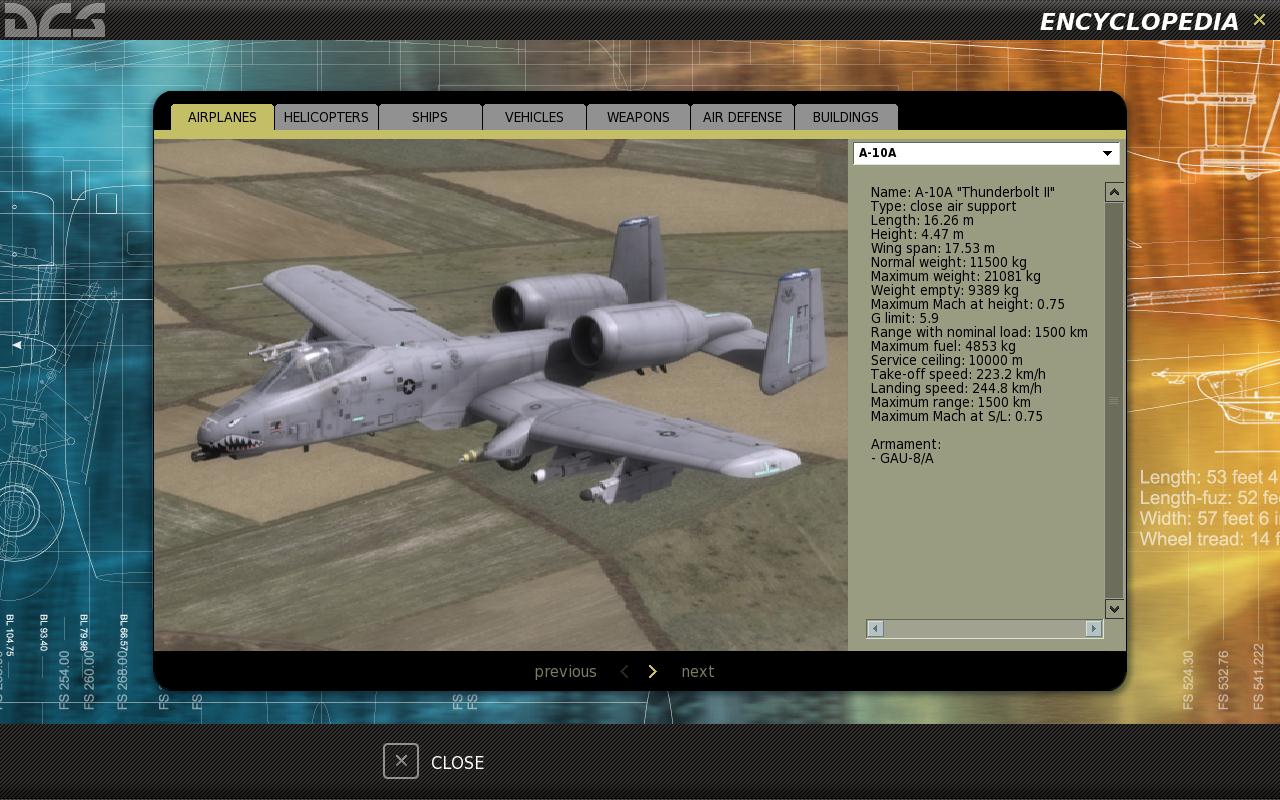Viewport: 1280px width, 800px height.
Task: Open the Helicopters tab
Action: coord(326,117)
